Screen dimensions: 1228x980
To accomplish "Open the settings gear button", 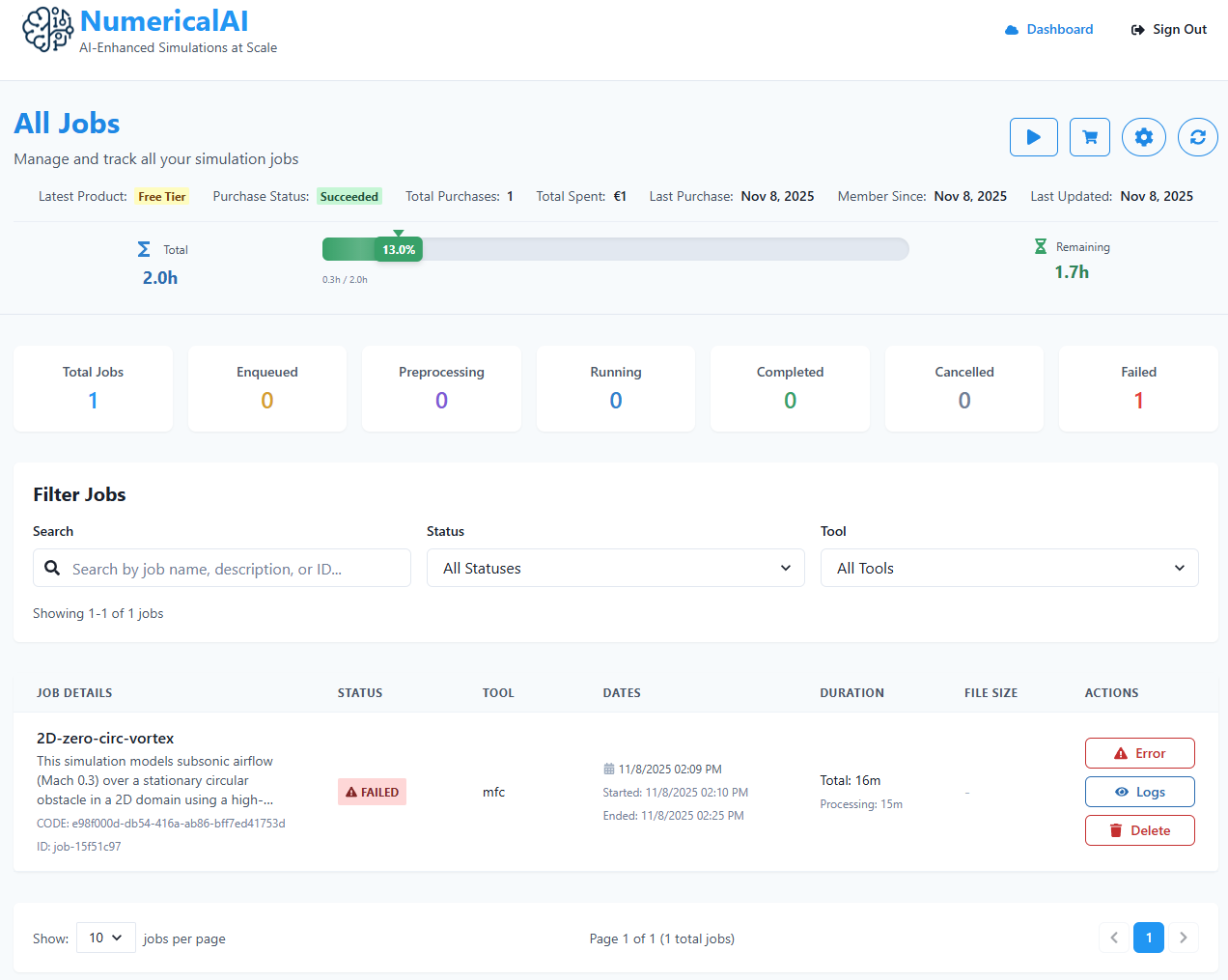I will pos(1144,137).
